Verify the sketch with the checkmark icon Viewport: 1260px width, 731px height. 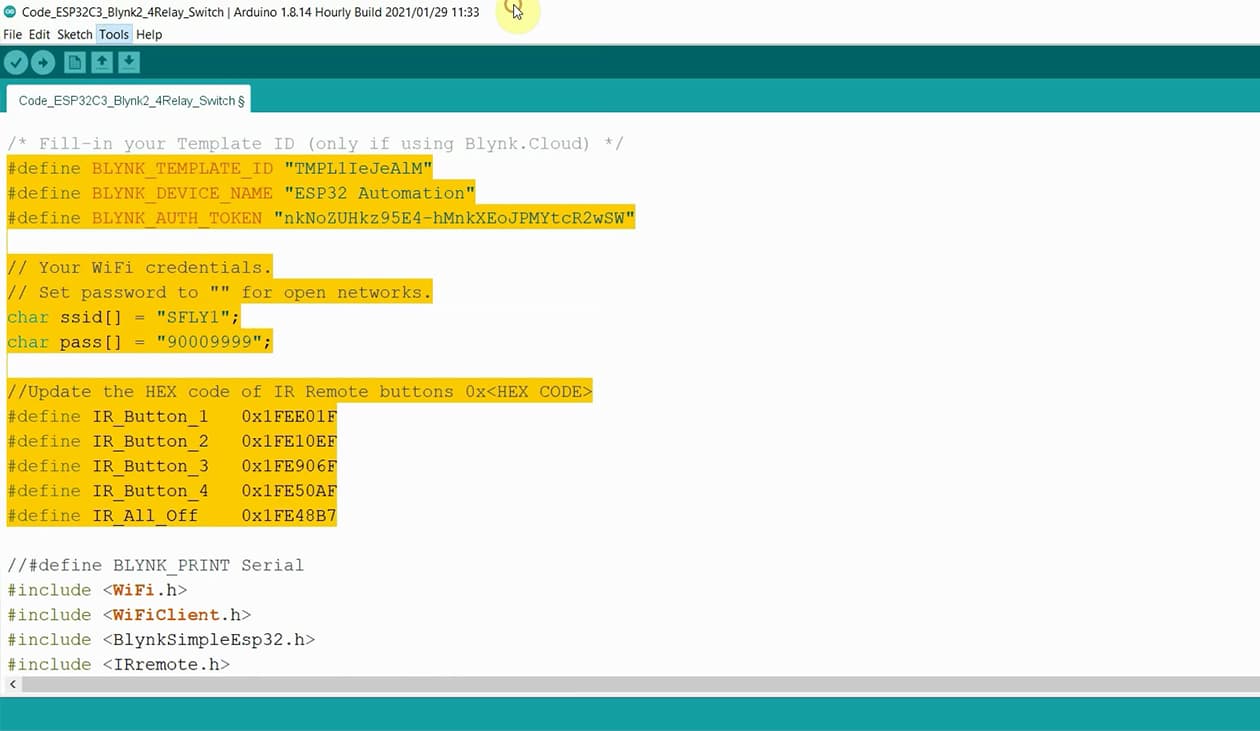tap(16, 61)
